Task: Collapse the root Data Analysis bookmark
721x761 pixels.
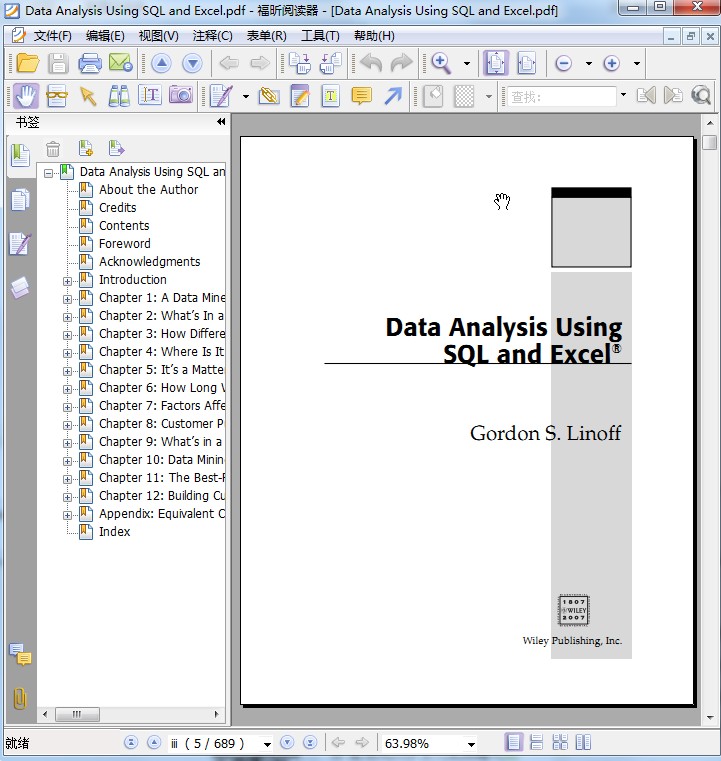Action: [48, 173]
